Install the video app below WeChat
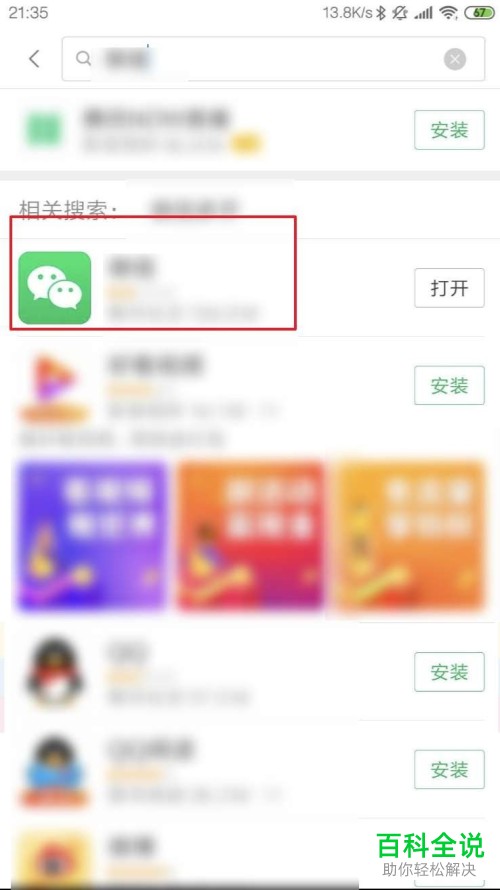This screenshot has width=500, height=890. (449, 385)
